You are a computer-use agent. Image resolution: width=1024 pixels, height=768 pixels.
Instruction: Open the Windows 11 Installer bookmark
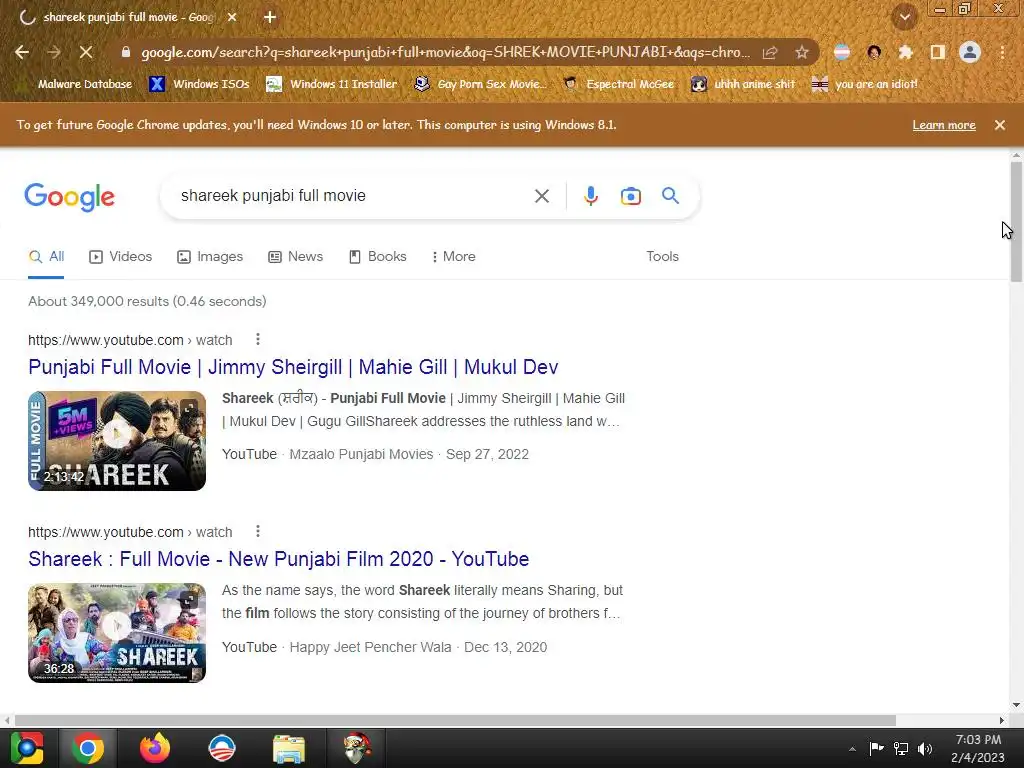pos(332,84)
